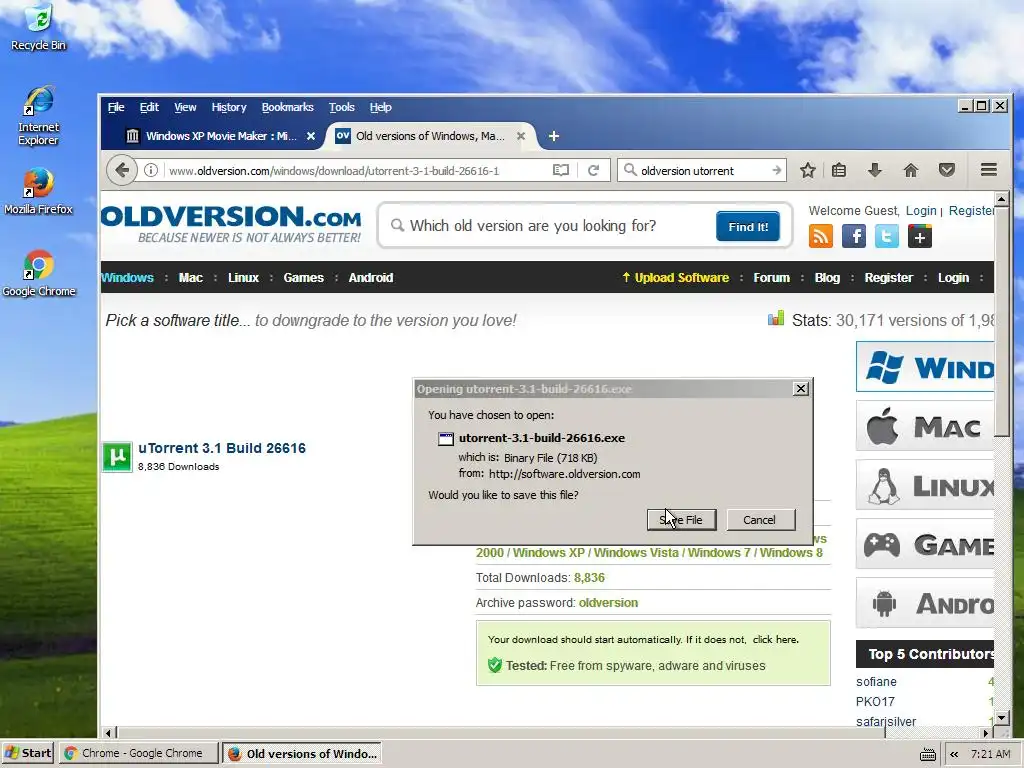The height and width of the screenshot is (768, 1024).
Task: Reload the current page
Action: [x=593, y=170]
